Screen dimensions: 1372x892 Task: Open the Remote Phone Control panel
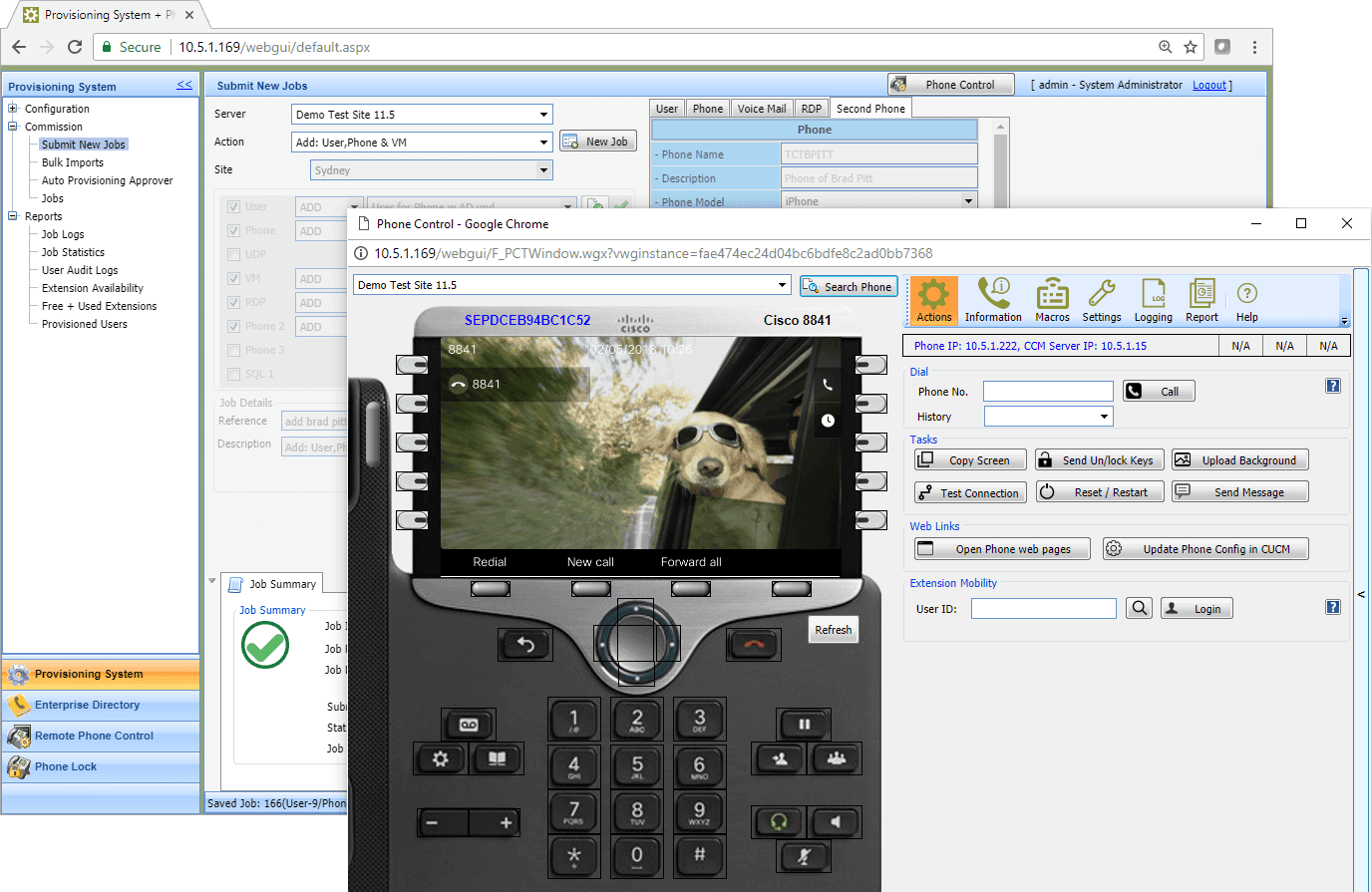(x=101, y=736)
